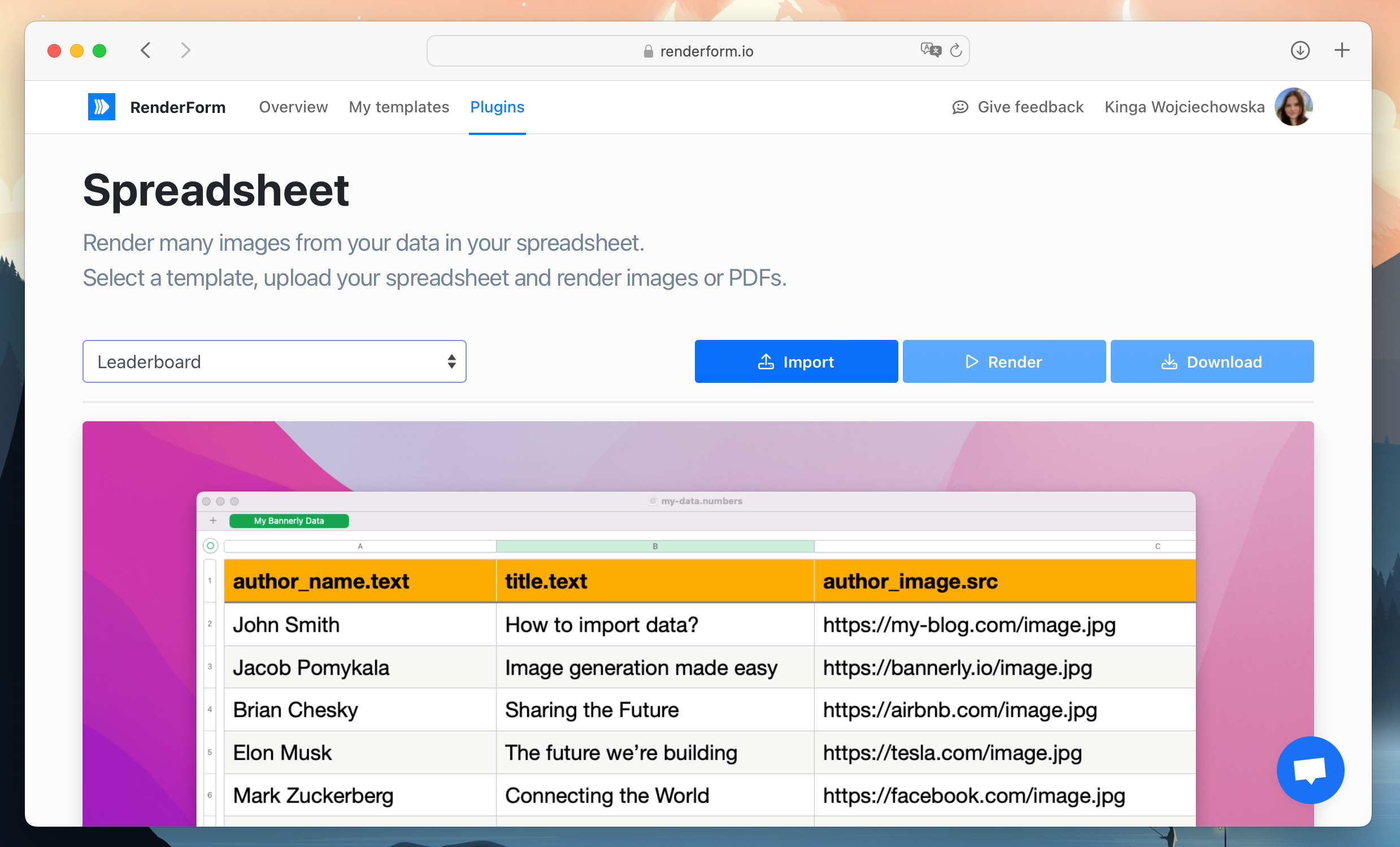Click the https://airbnb.com/image.jpg cell

click(x=1005, y=710)
